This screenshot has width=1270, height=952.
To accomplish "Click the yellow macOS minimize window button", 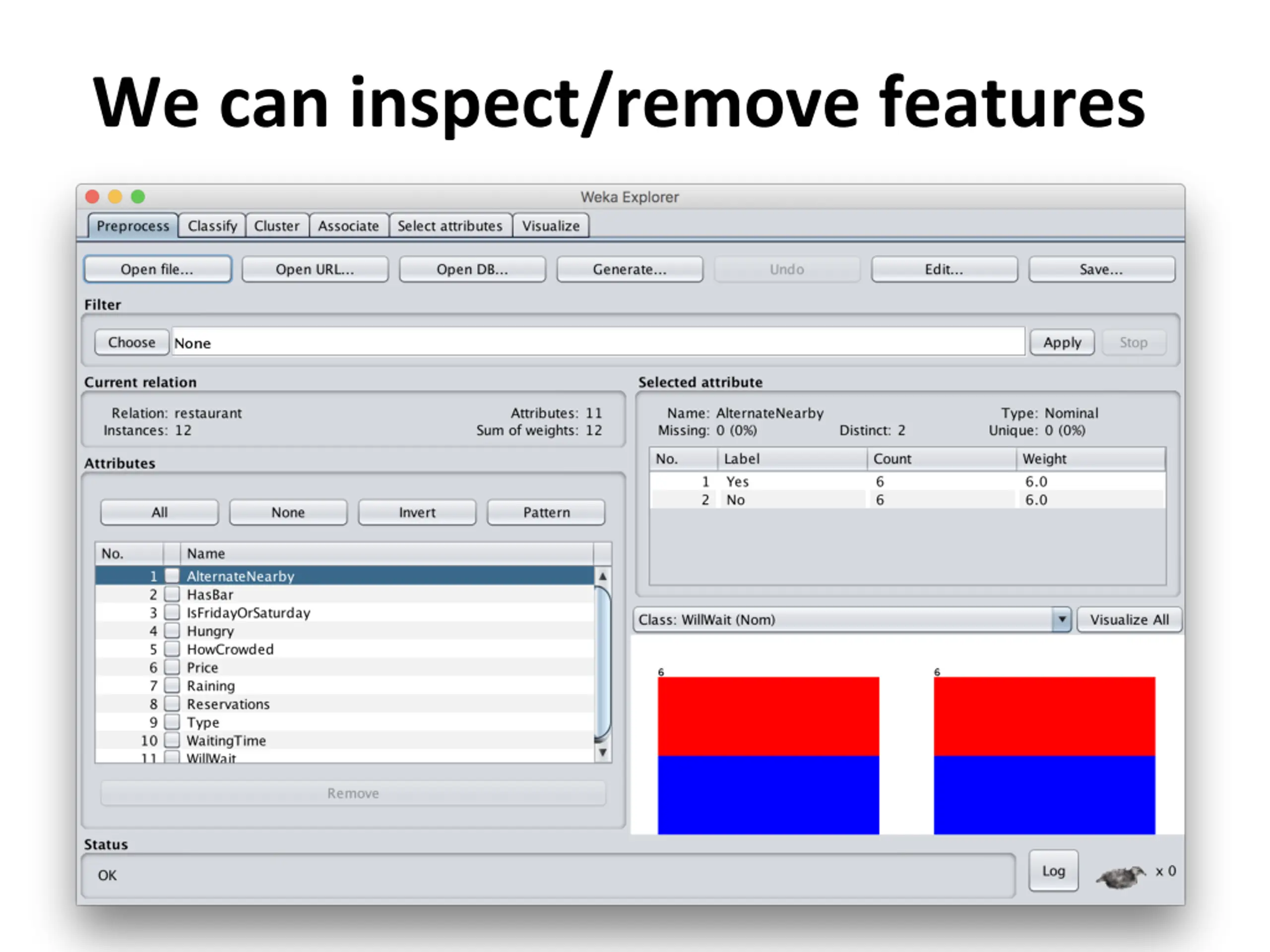I will point(115,197).
